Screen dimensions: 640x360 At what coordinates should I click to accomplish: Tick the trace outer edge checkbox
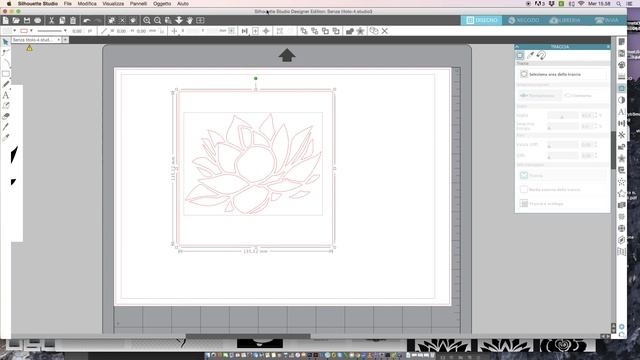(524, 189)
